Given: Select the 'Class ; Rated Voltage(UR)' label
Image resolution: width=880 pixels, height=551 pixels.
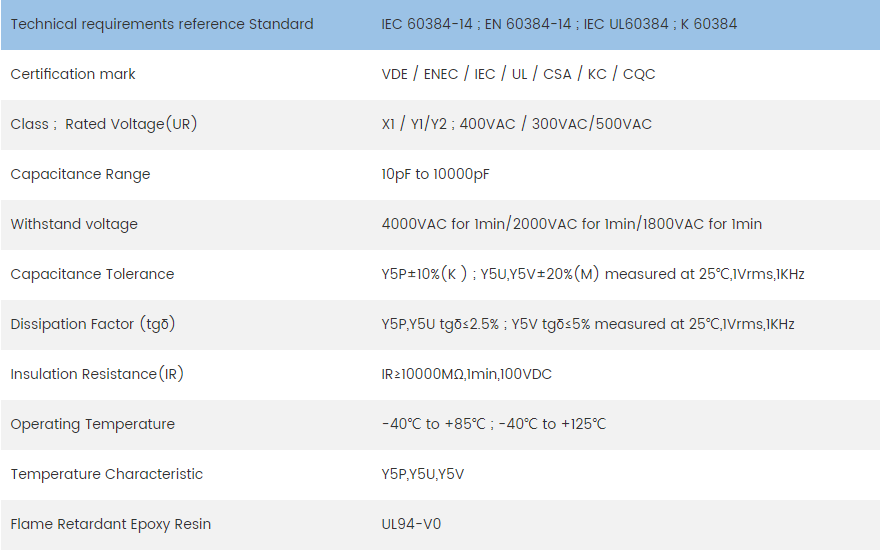Looking at the screenshot, I should [104, 124].
